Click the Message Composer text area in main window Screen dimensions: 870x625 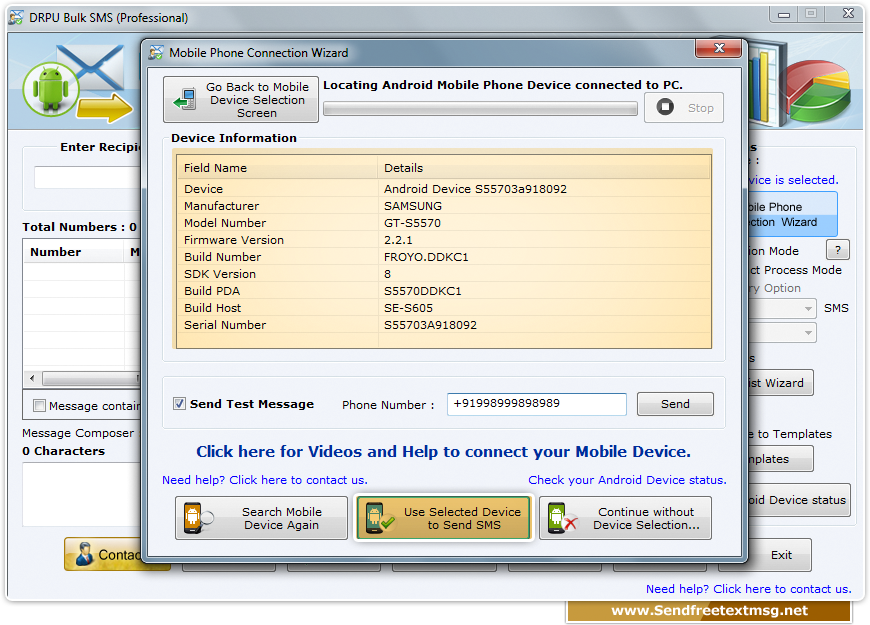pos(82,494)
